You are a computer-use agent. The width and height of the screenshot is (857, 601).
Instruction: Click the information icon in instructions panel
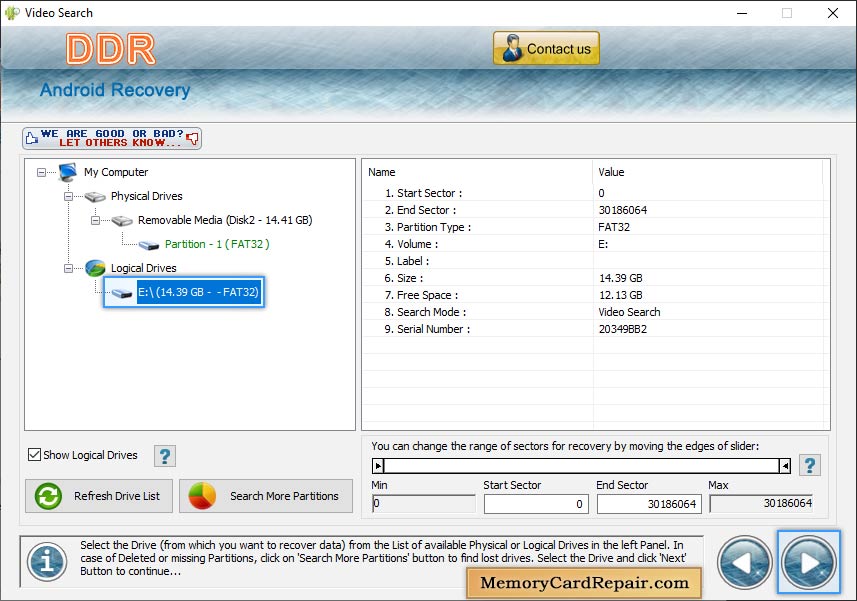[47, 562]
